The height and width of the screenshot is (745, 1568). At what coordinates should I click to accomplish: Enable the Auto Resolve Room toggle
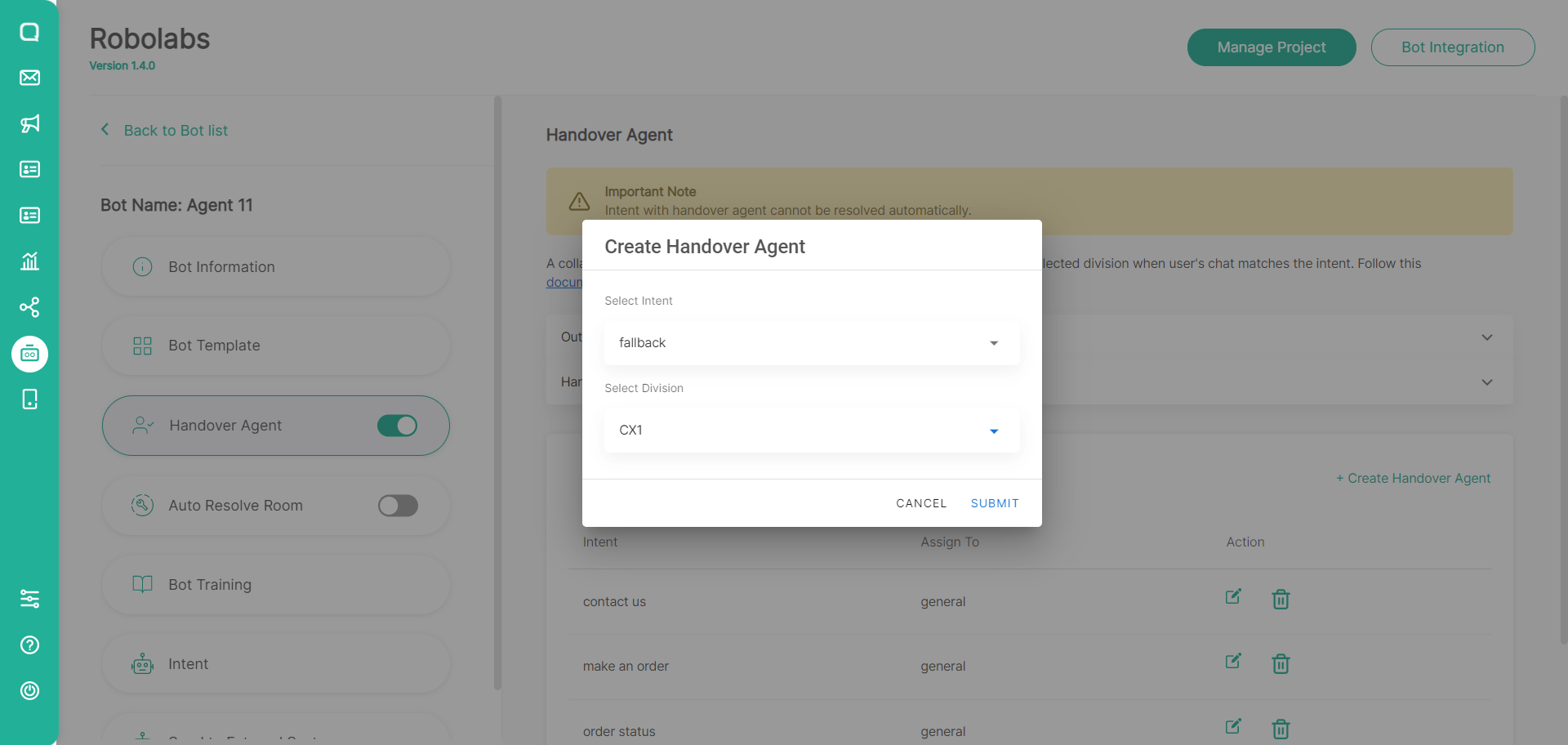[x=398, y=506]
